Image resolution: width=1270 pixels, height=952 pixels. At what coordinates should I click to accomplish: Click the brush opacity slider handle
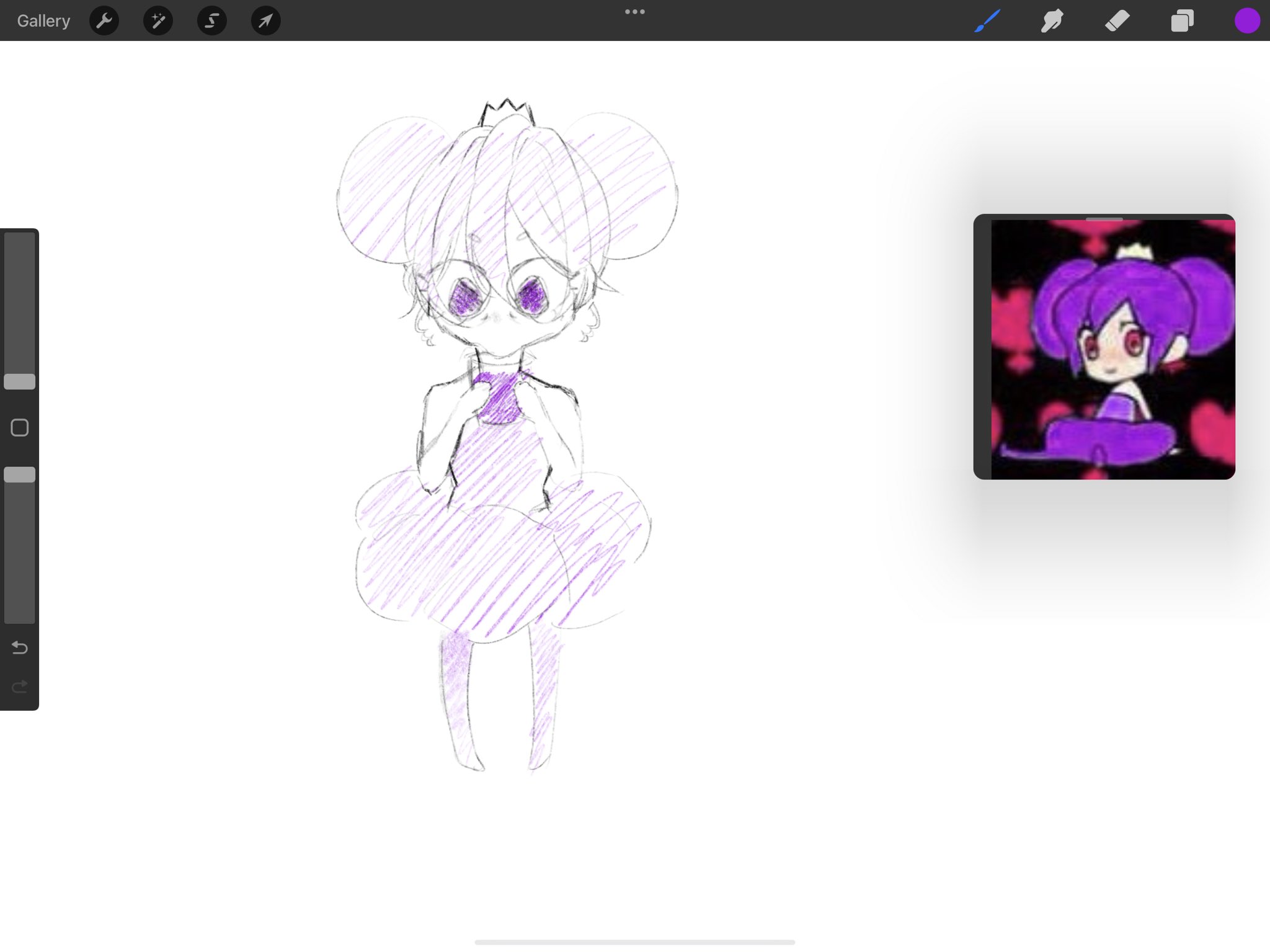(x=20, y=475)
